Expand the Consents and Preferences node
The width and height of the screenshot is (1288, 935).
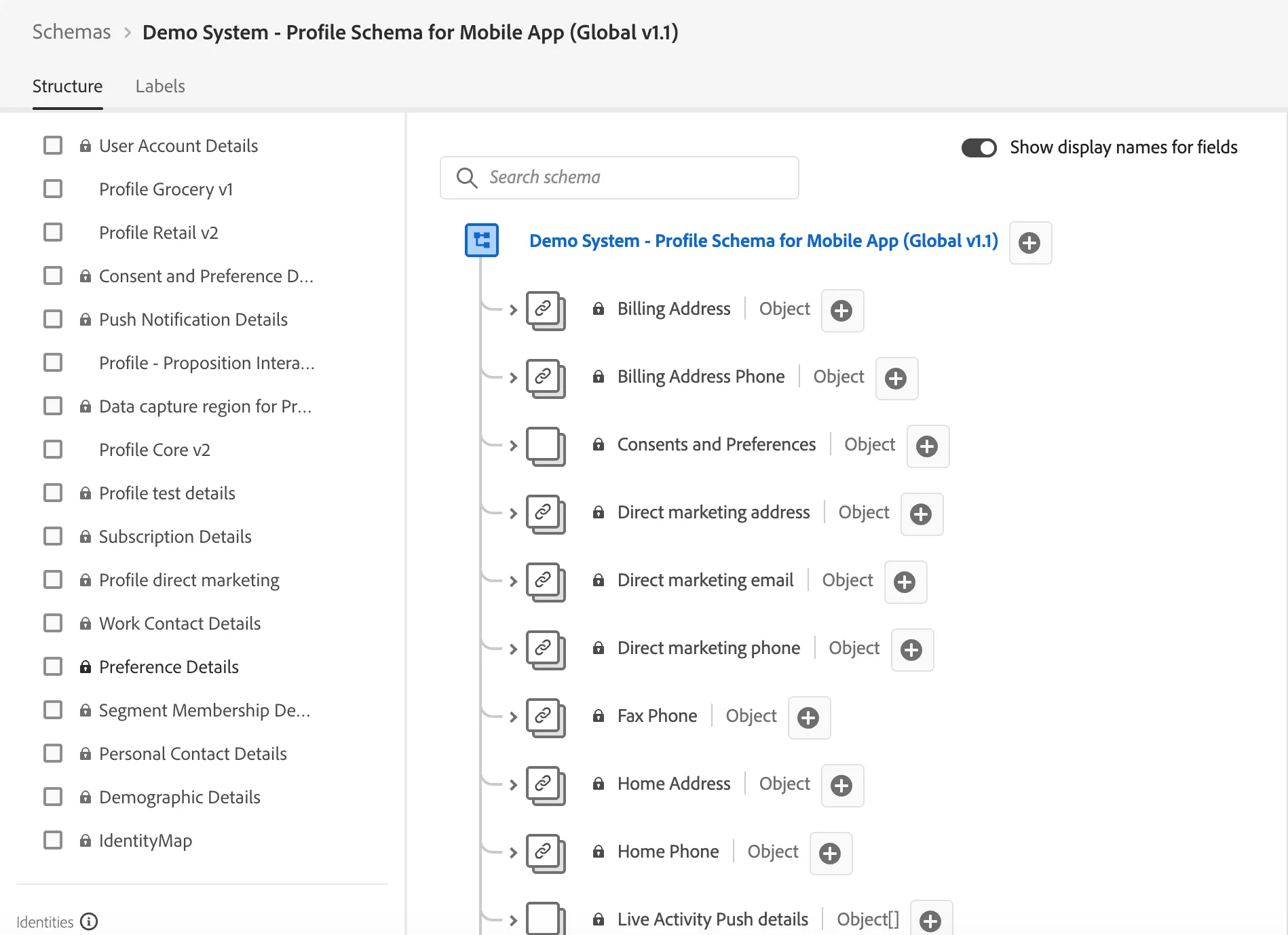pos(513,446)
